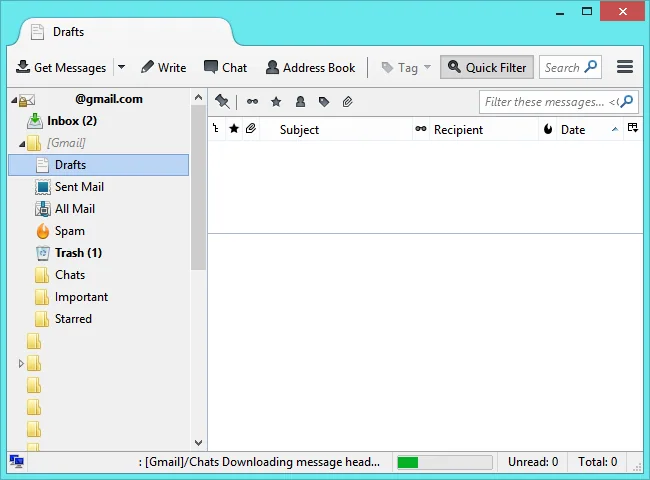Open the Chats folder

pos(99,275)
